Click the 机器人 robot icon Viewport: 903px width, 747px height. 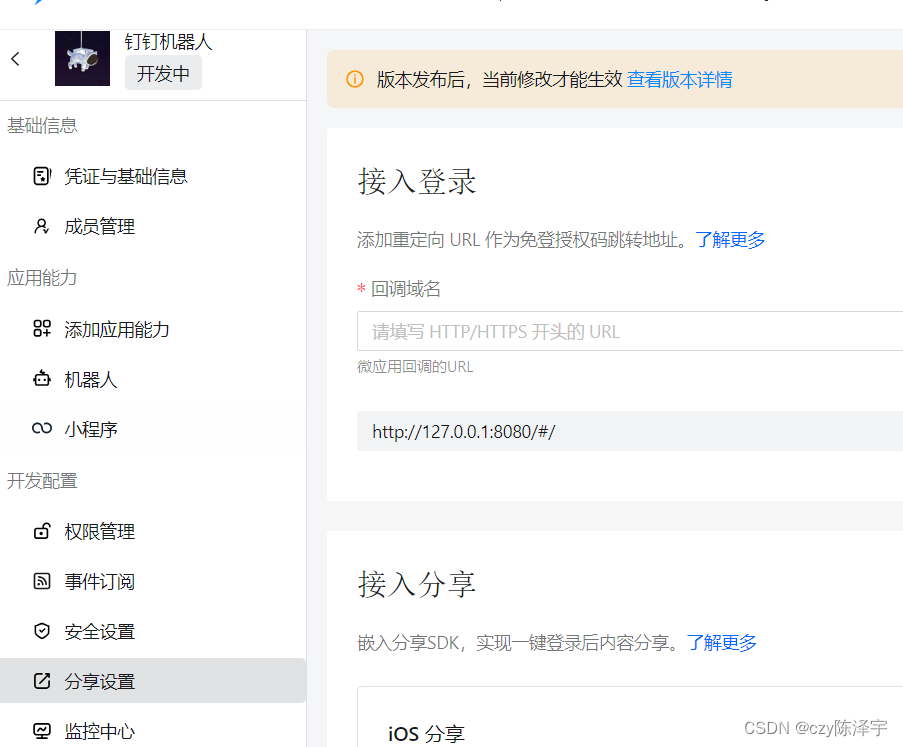pyautogui.click(x=41, y=379)
